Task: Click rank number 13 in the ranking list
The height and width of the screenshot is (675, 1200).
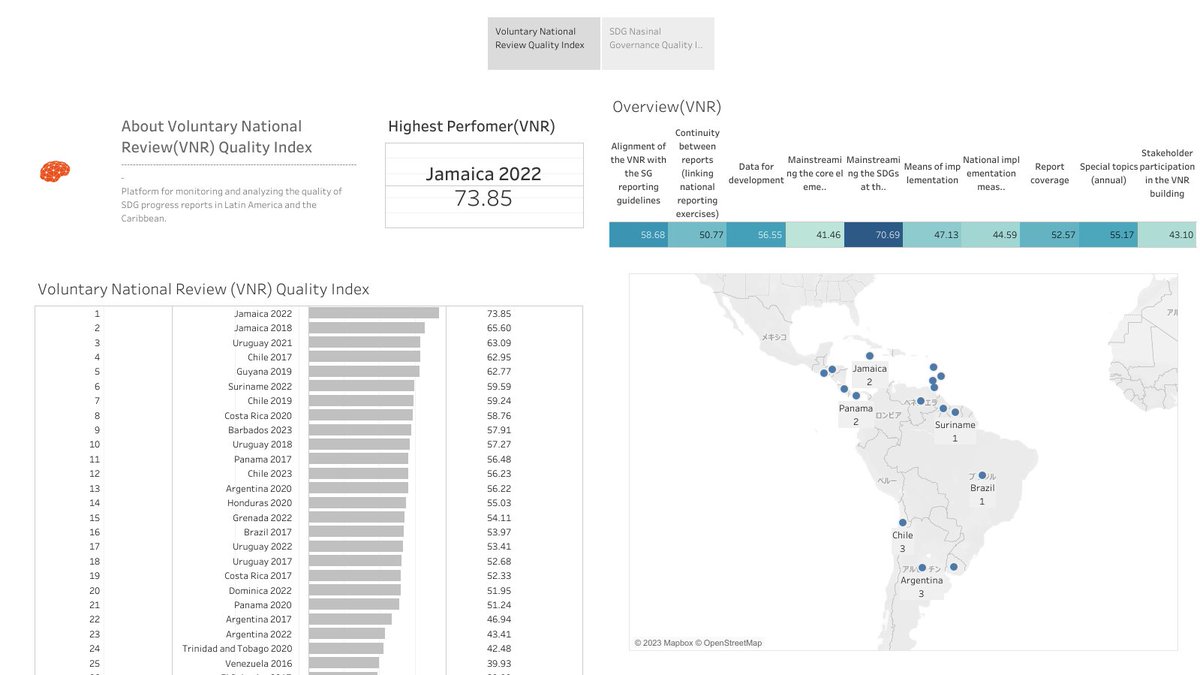Action: [95, 488]
